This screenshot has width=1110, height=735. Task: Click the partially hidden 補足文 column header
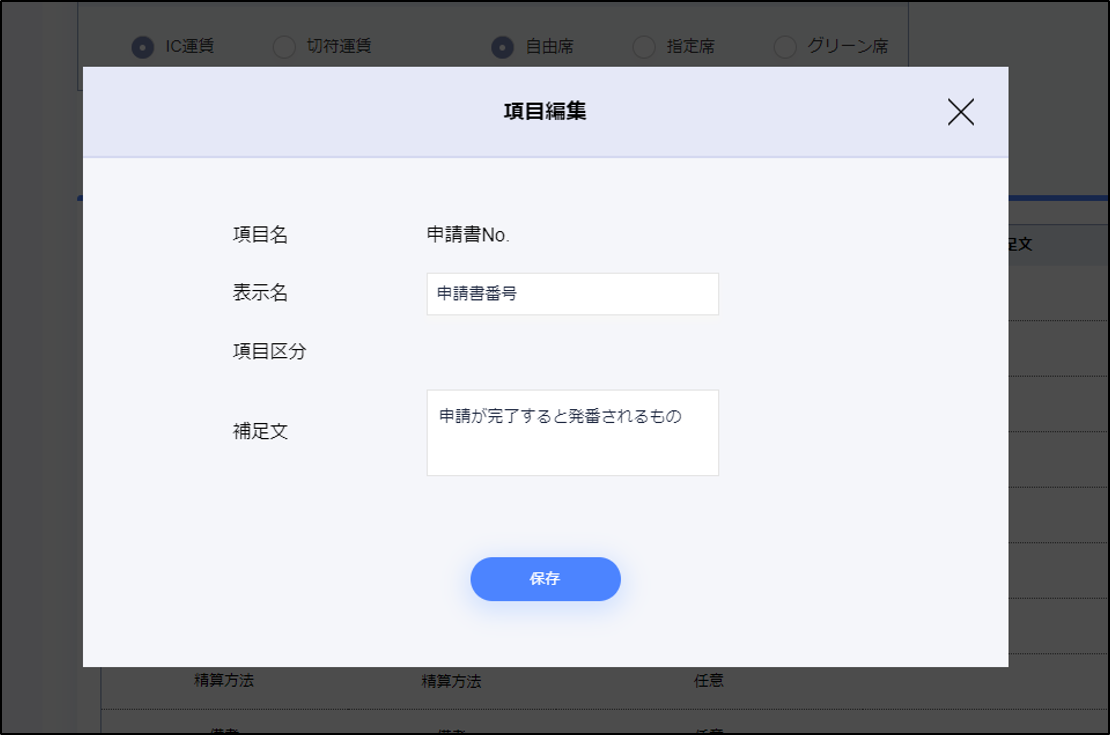[1019, 244]
